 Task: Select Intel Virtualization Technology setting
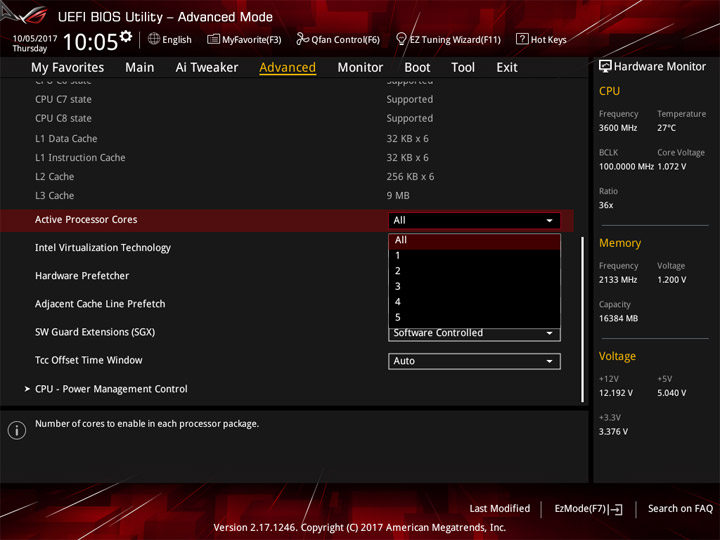103,248
